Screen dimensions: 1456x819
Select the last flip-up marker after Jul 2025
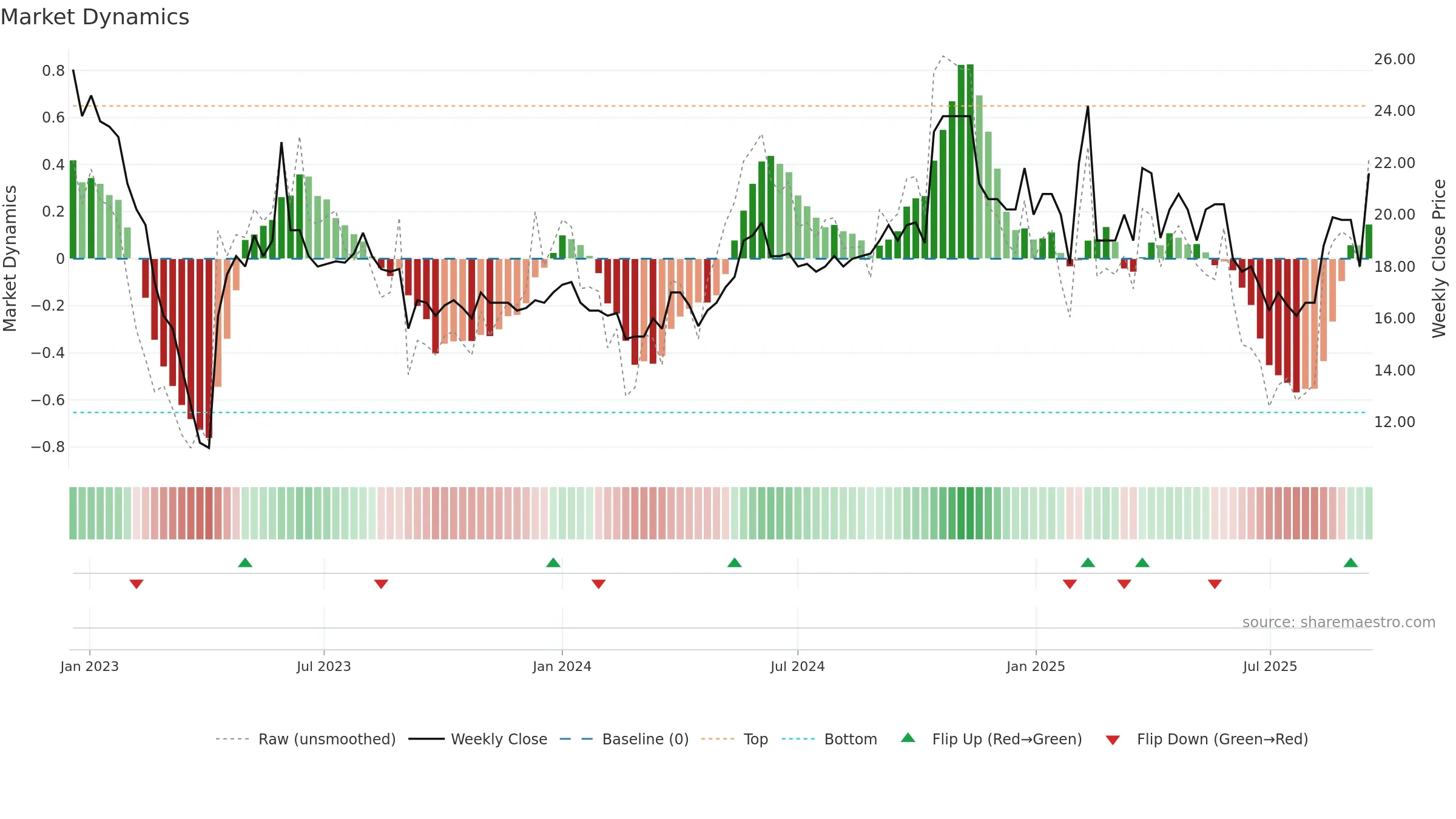click(1350, 562)
